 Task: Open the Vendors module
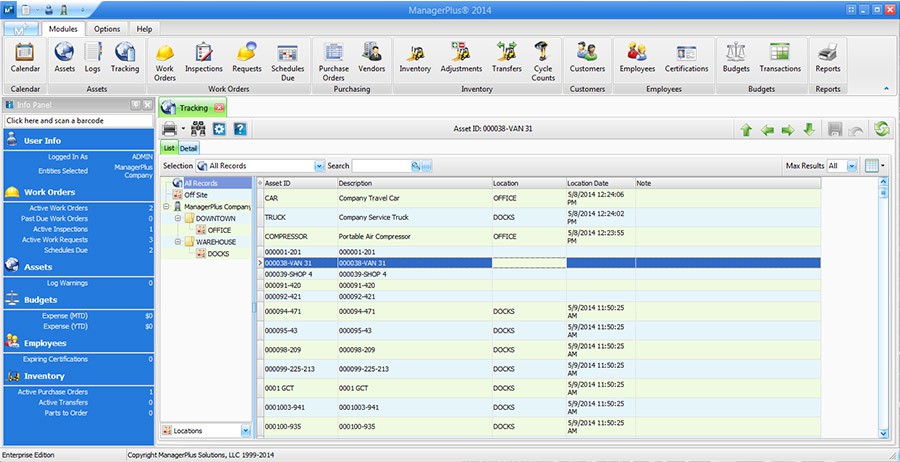click(x=371, y=59)
